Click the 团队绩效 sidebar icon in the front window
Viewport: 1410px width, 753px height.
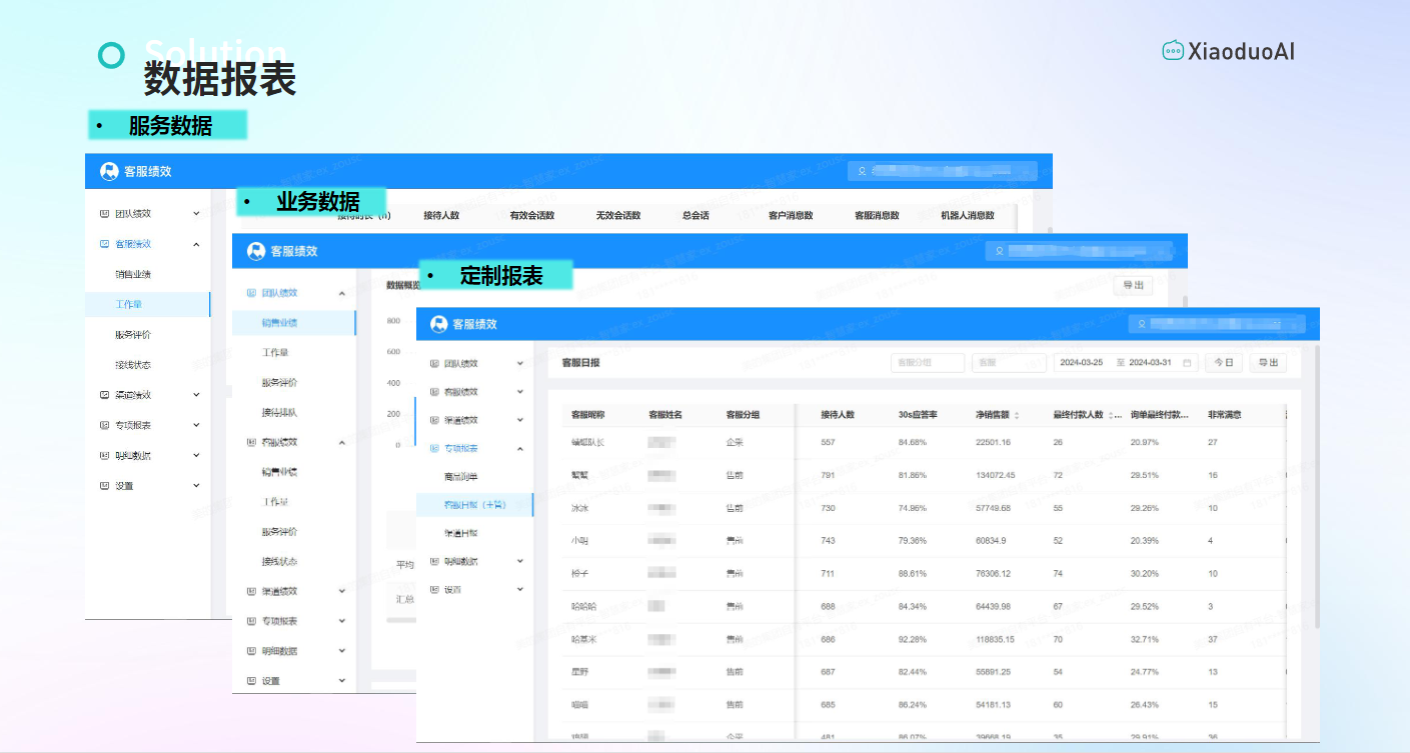[x=434, y=364]
